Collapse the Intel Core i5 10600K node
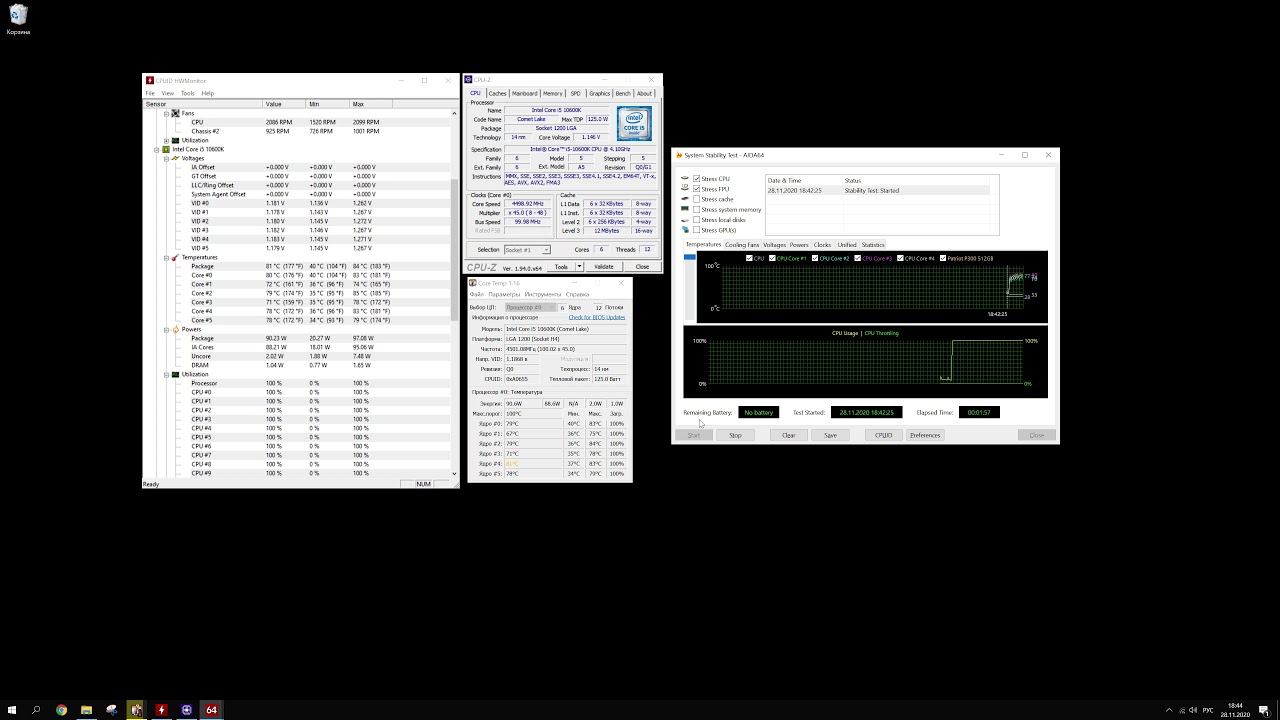 [157, 149]
